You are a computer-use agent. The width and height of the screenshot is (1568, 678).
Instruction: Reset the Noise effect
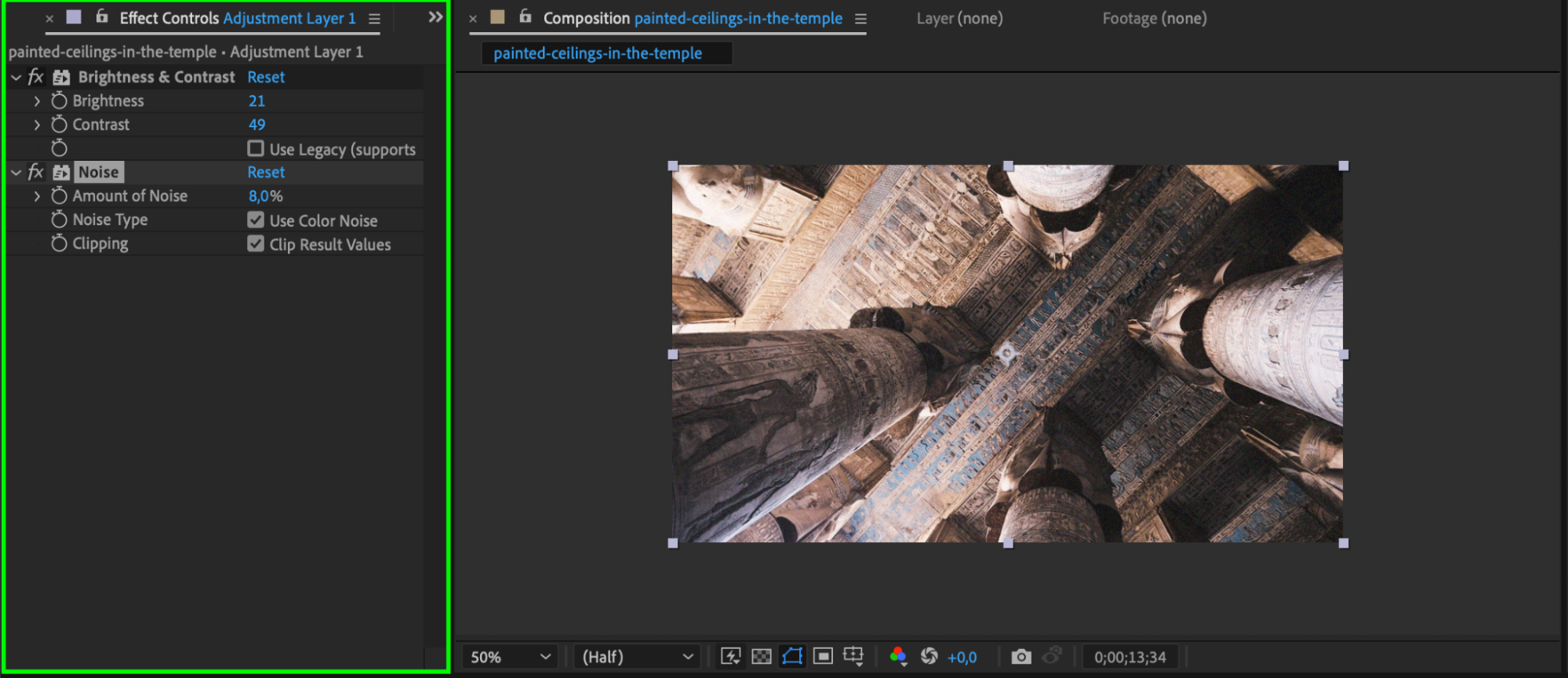266,172
